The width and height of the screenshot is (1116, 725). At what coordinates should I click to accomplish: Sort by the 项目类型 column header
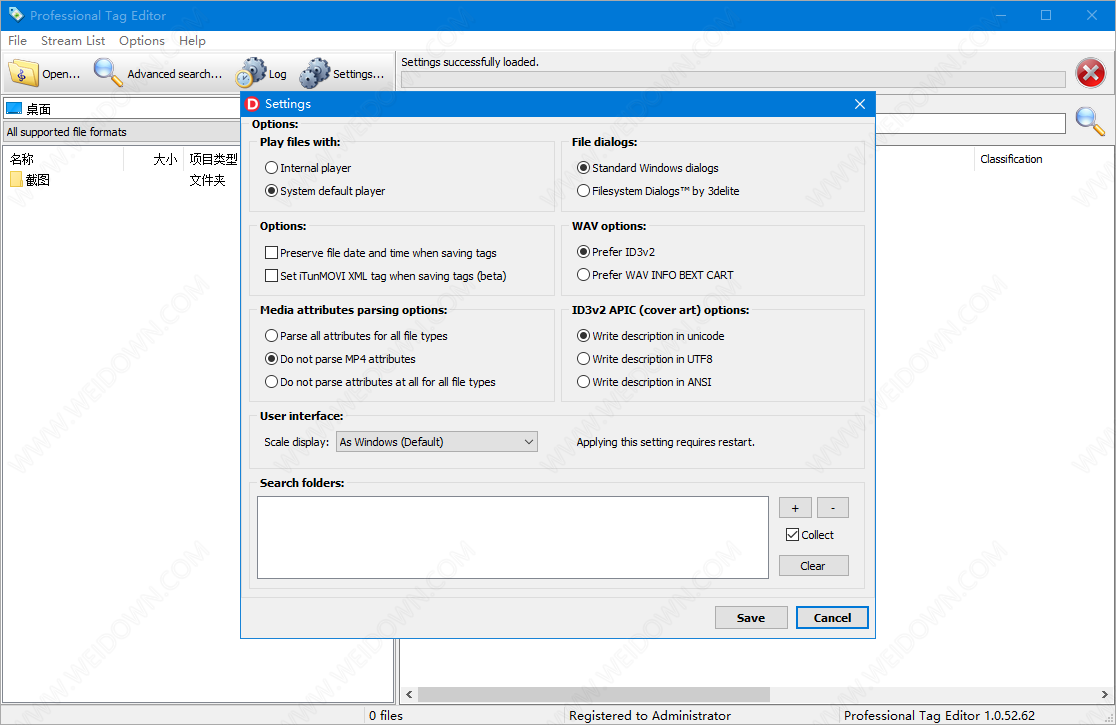point(213,159)
